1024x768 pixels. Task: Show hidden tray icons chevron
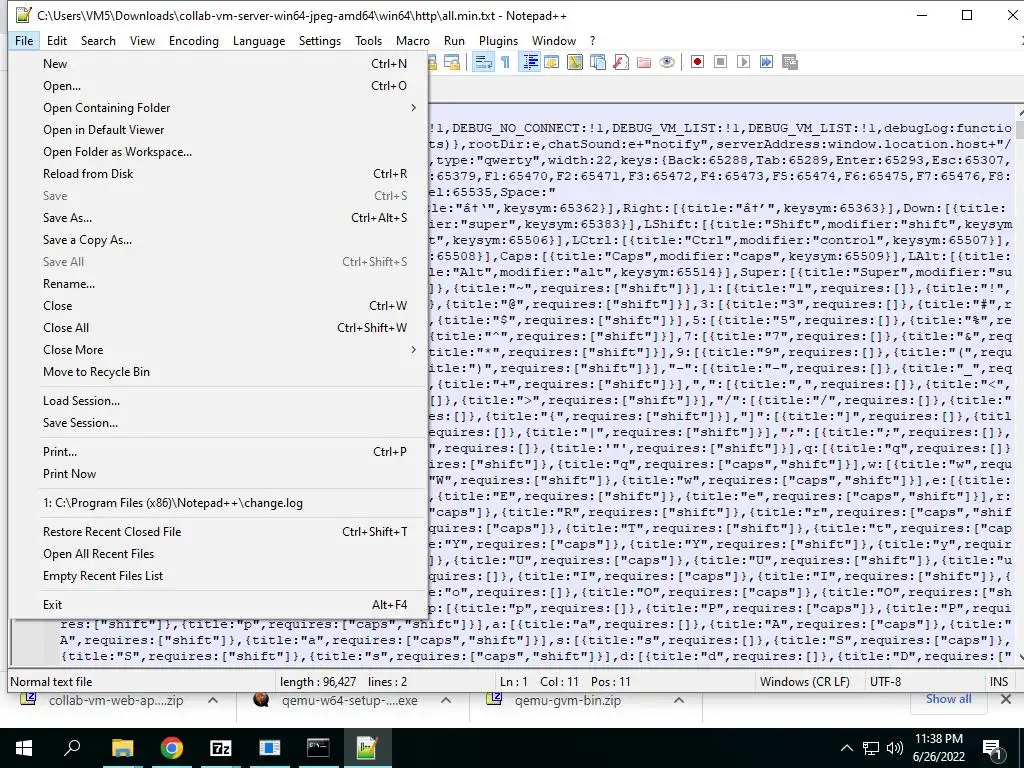pyautogui.click(x=846, y=748)
